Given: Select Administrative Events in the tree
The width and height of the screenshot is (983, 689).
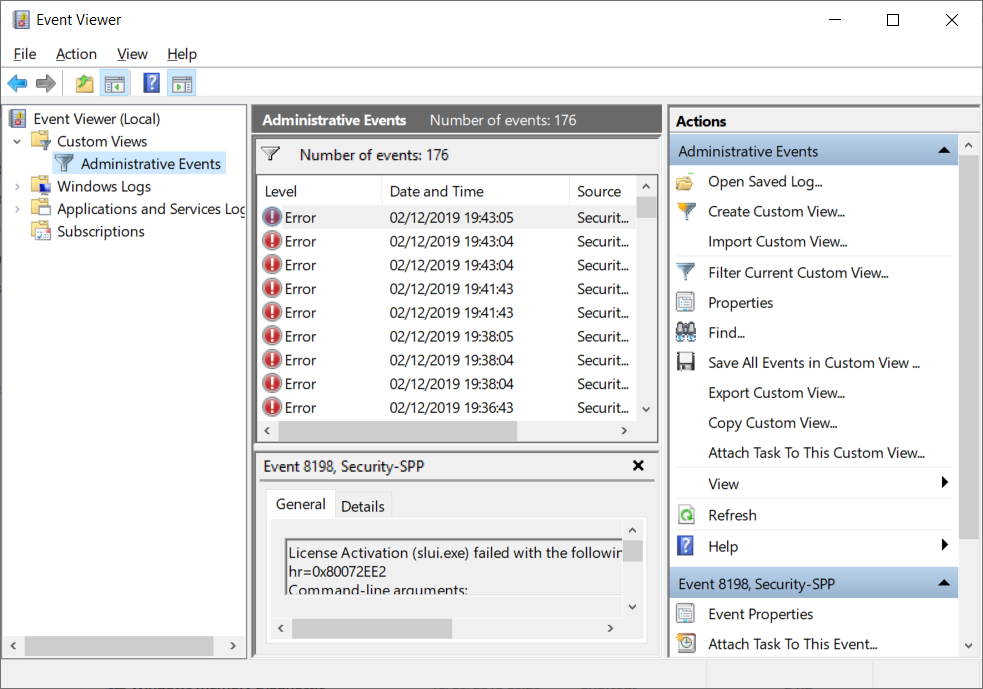Looking at the screenshot, I should click(150, 164).
